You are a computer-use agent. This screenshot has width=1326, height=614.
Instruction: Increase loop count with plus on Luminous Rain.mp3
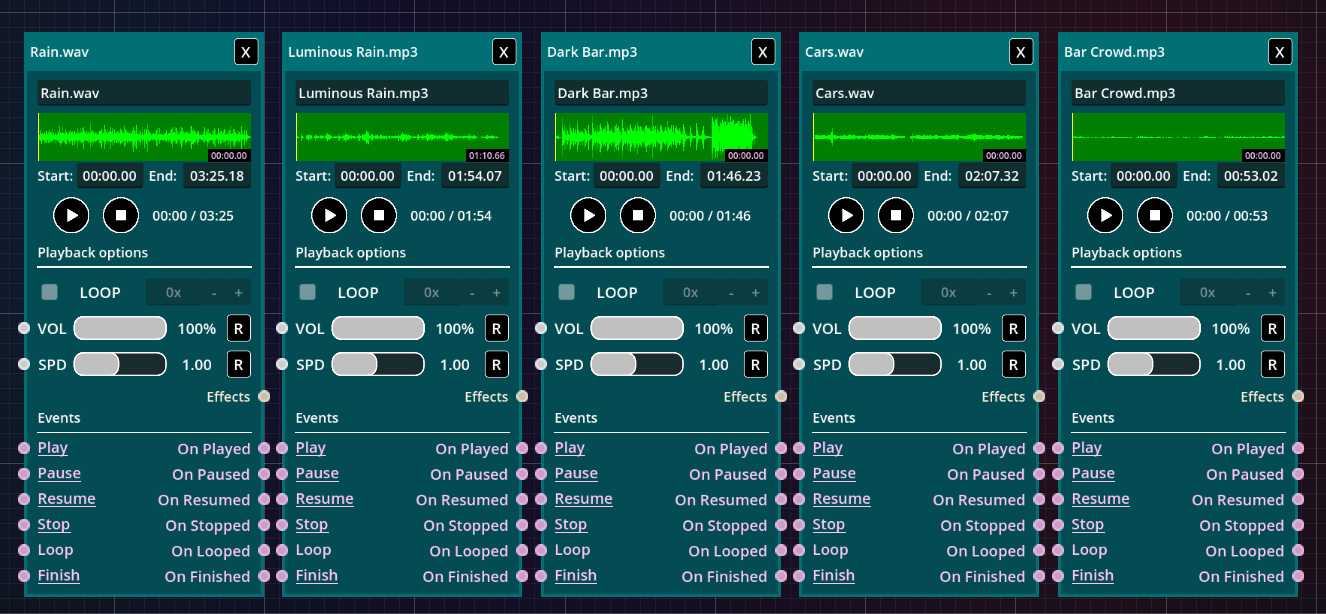tap(496, 293)
